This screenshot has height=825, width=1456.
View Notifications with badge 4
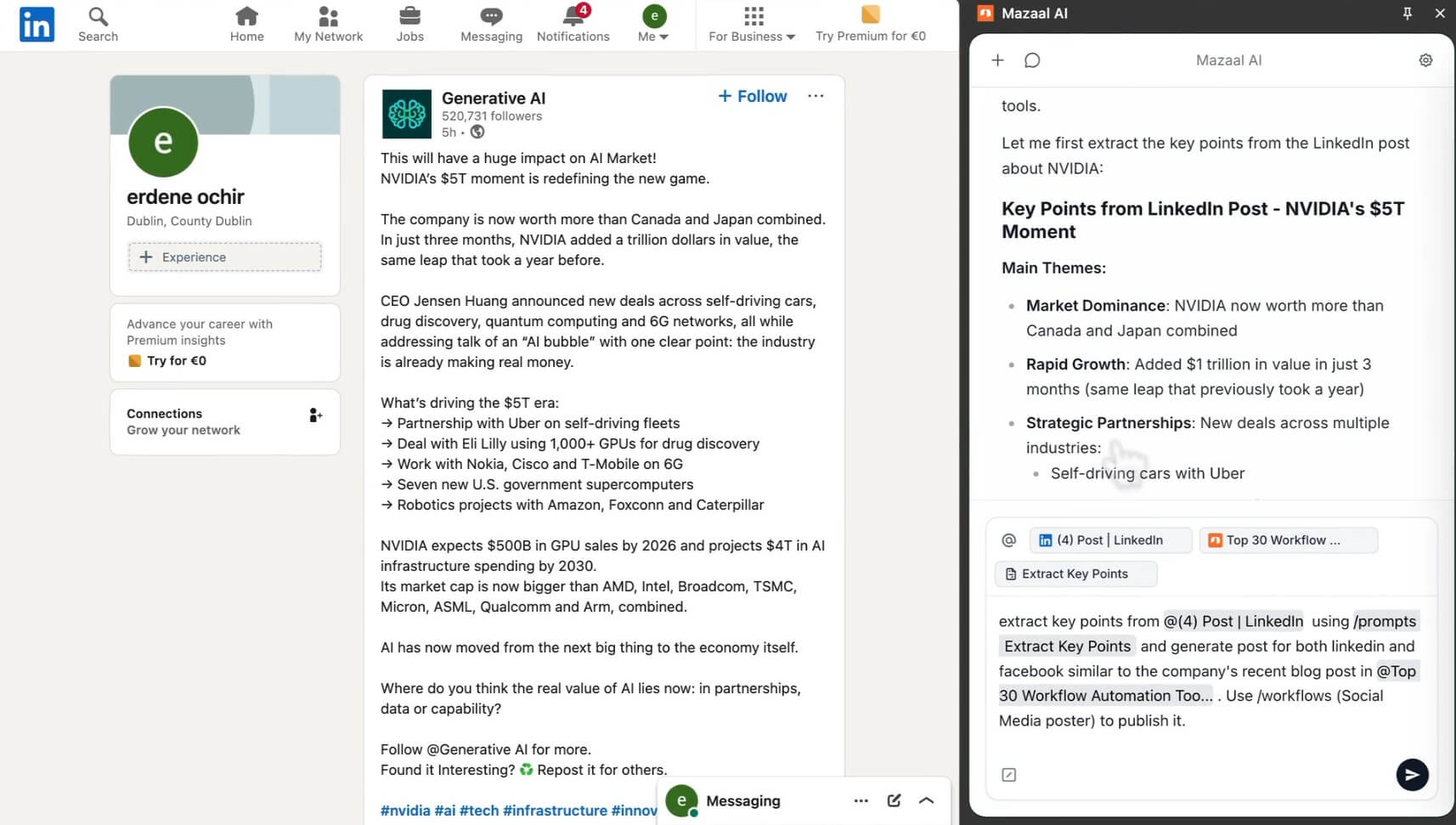tap(573, 25)
